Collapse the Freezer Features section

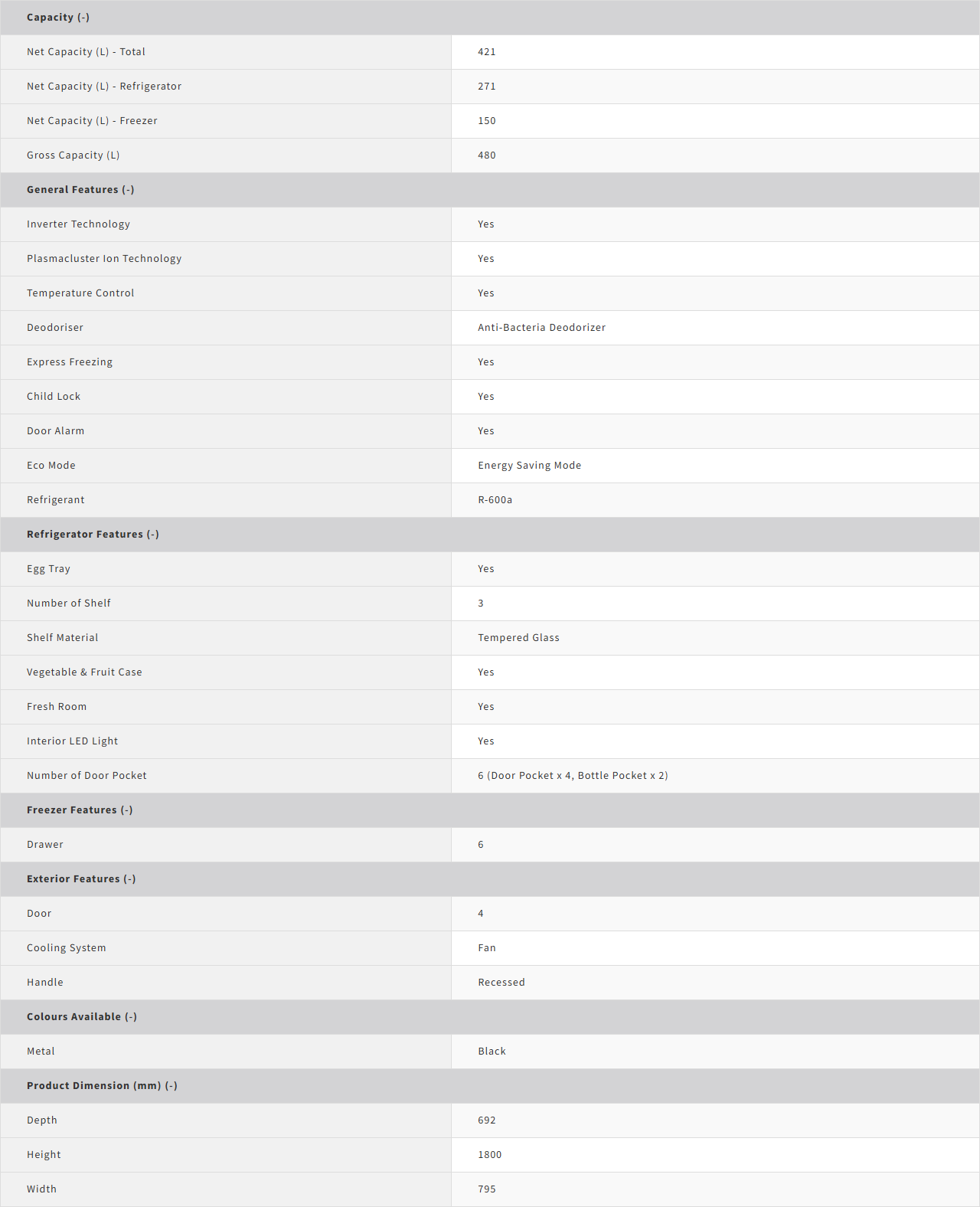coord(80,810)
